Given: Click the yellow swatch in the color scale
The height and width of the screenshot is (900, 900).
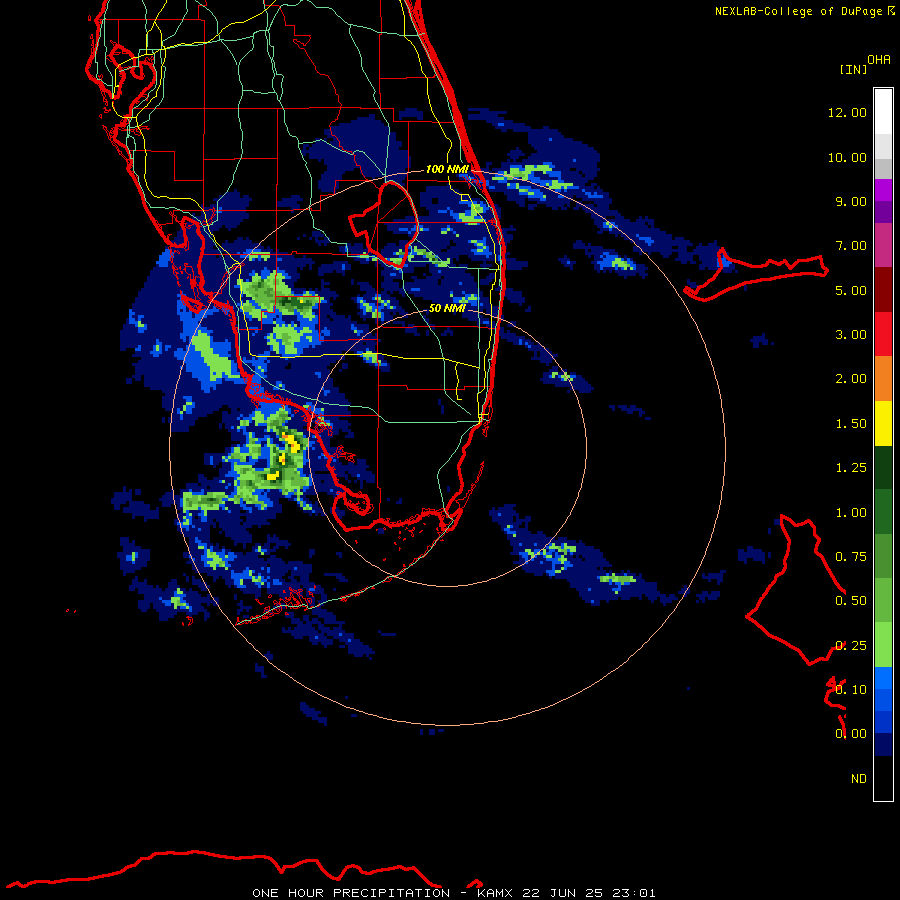Looking at the screenshot, I should tap(883, 424).
